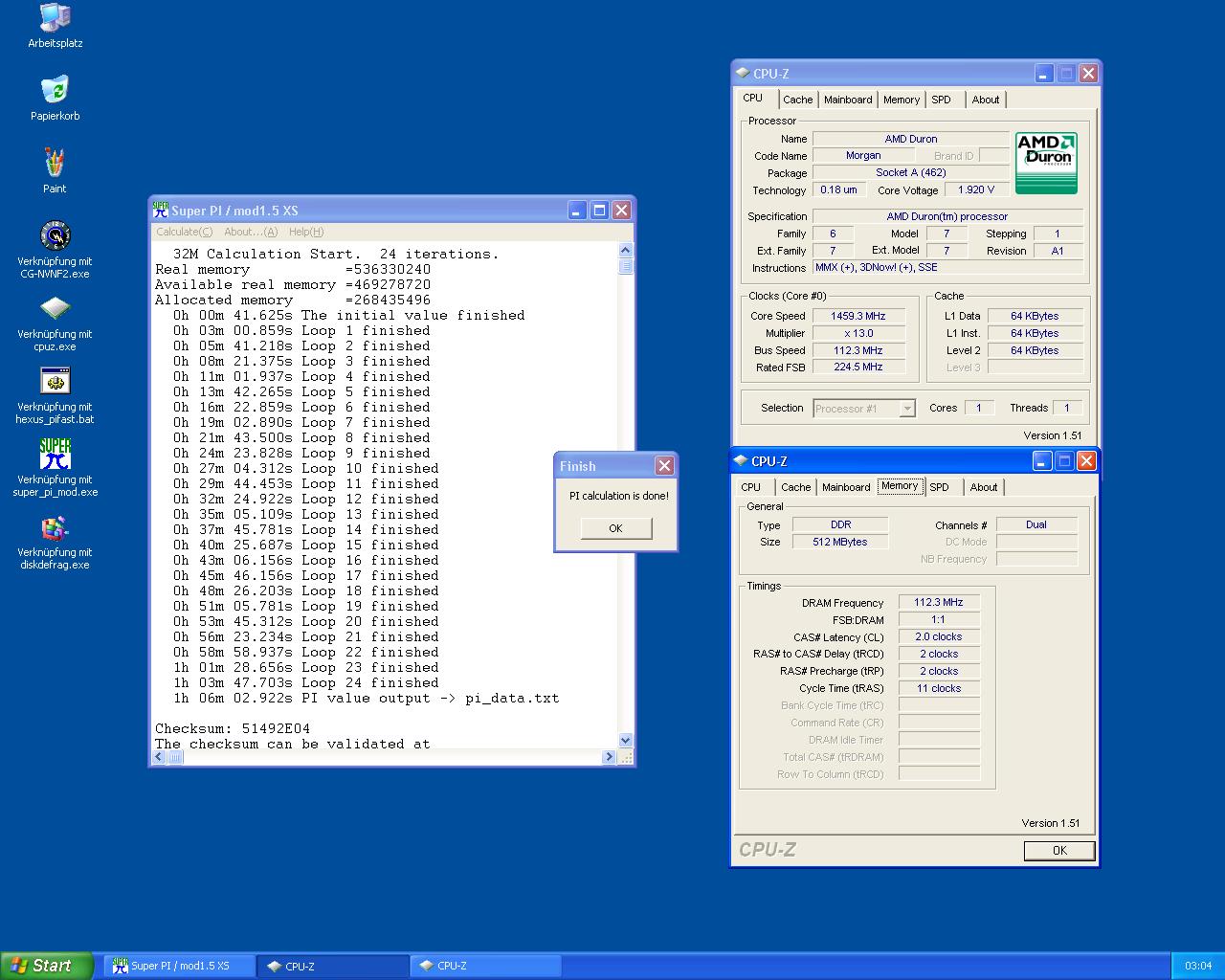The width and height of the screenshot is (1225, 980).
Task: Close the lower CPU-Z window
Action: tap(1086, 461)
